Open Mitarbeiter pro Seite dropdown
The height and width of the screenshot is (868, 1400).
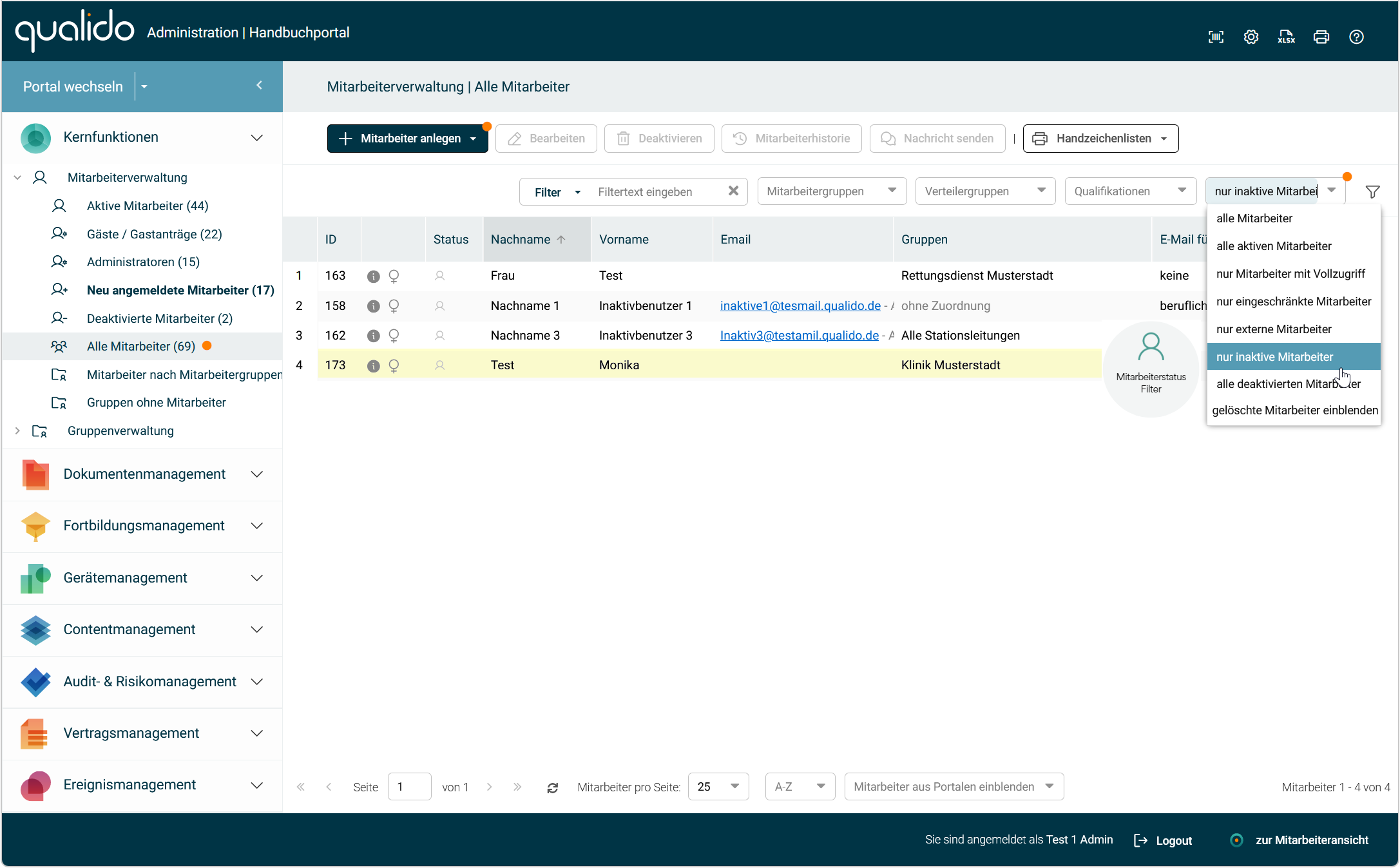coord(718,786)
